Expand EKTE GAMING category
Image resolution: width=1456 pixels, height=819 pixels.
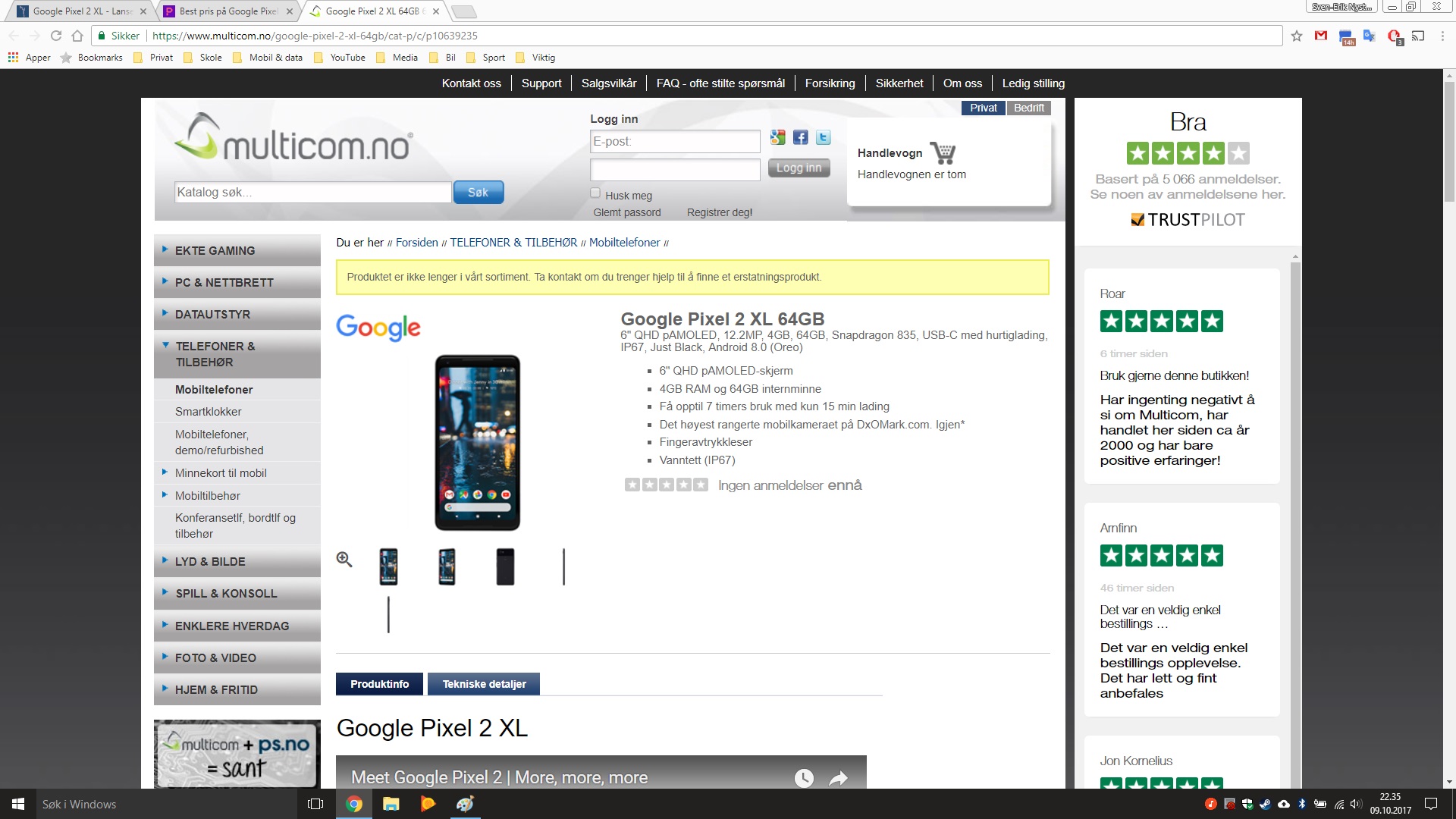click(x=237, y=250)
